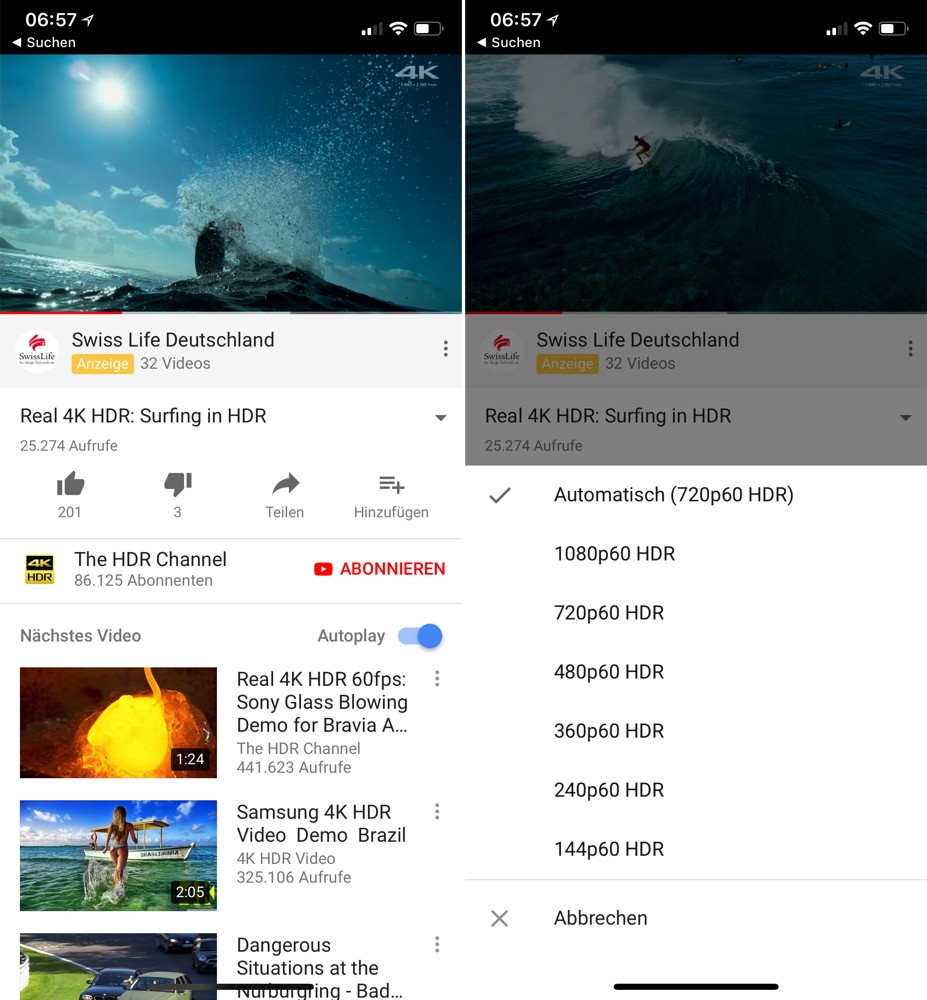Expand video description arrow in left screen
The height and width of the screenshot is (1000, 927).
[440, 418]
